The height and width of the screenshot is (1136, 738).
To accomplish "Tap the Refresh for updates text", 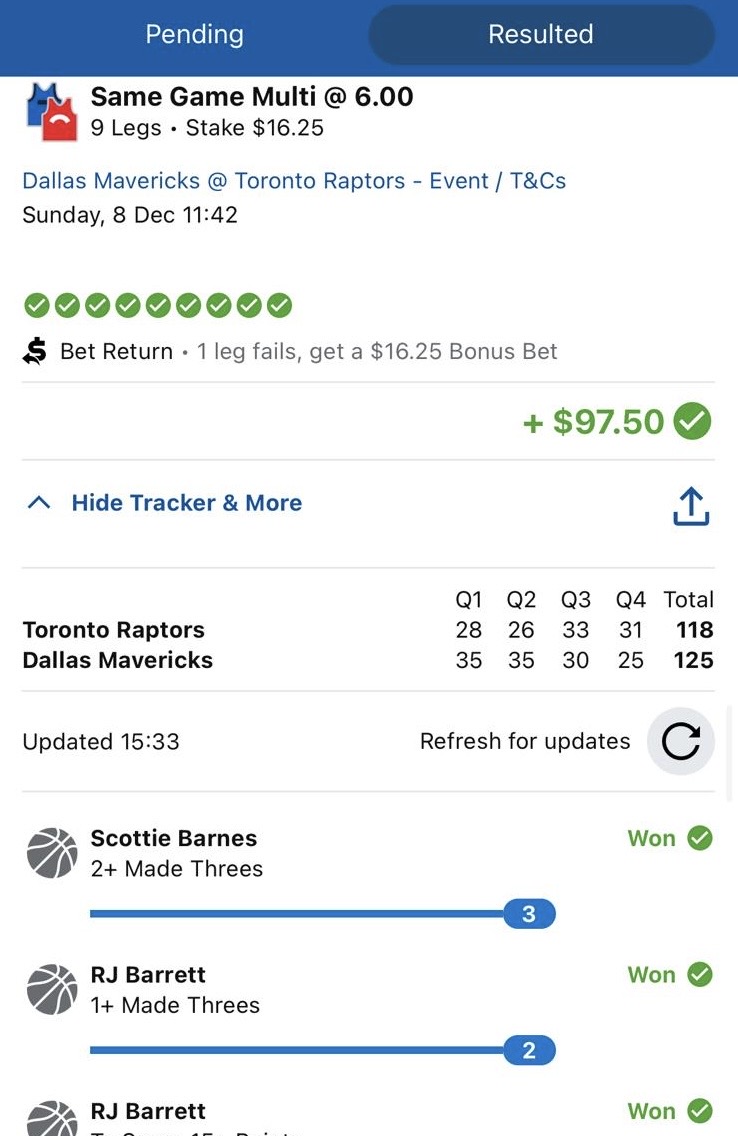I will (x=525, y=741).
